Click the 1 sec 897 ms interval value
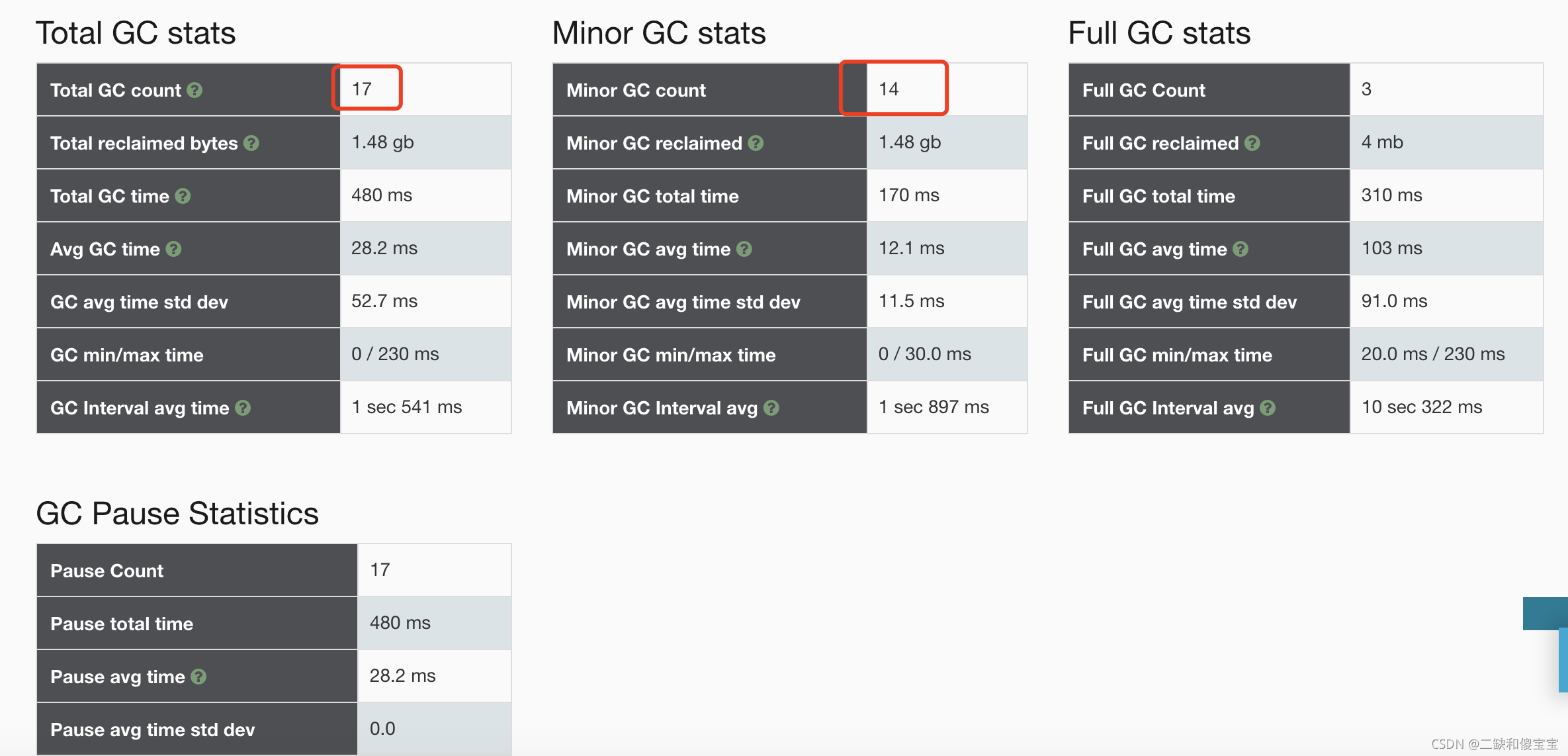 click(934, 407)
